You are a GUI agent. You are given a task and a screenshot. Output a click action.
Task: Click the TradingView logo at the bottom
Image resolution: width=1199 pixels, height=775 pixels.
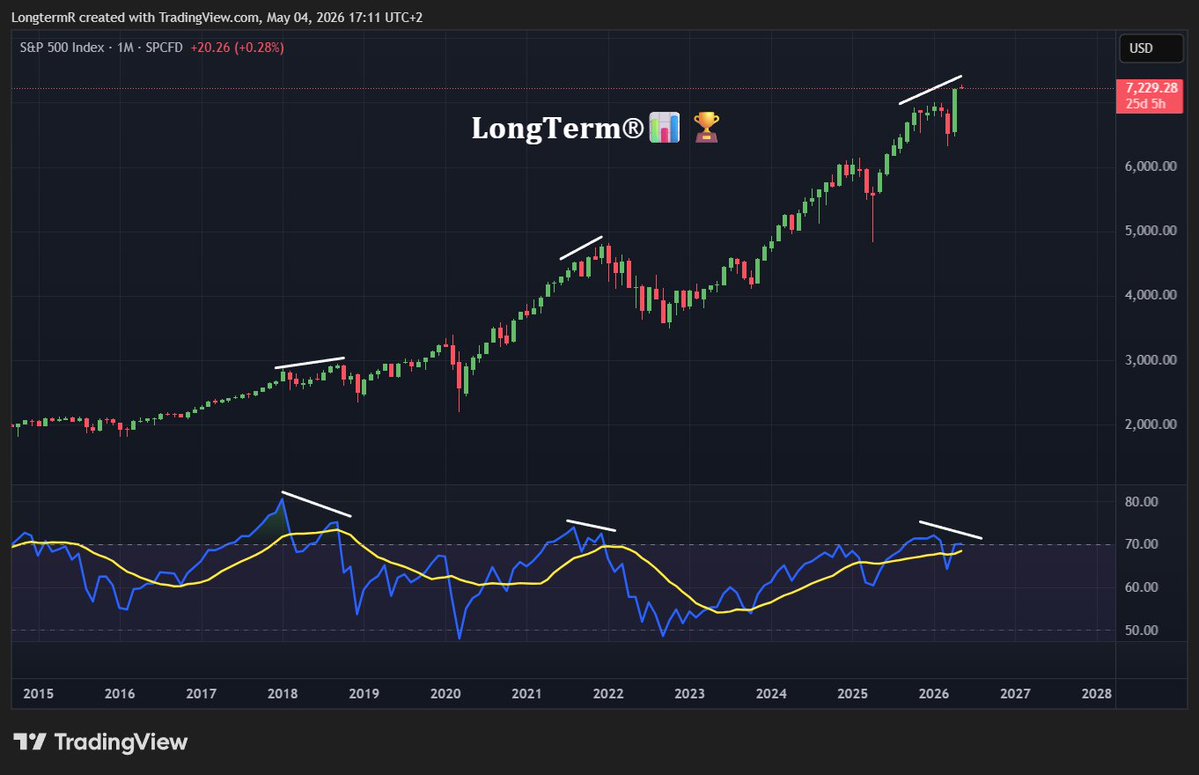coord(100,742)
